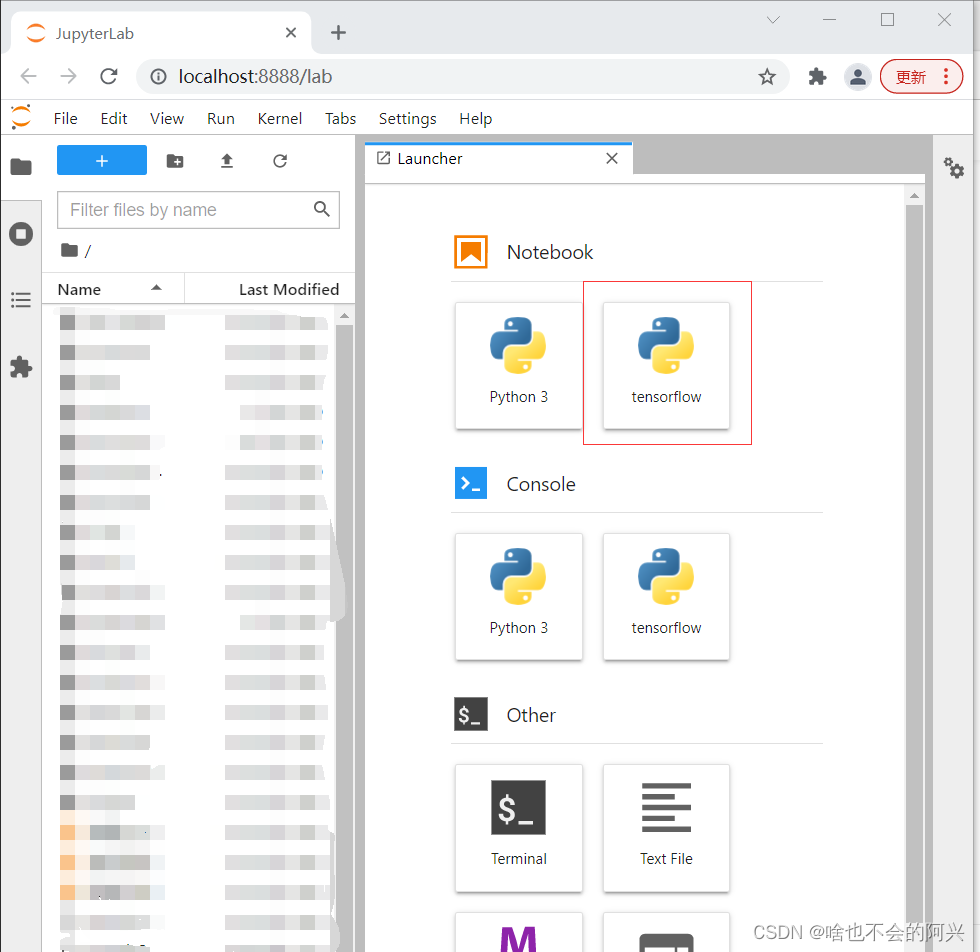Create a new folder in file browser

[x=174, y=160]
